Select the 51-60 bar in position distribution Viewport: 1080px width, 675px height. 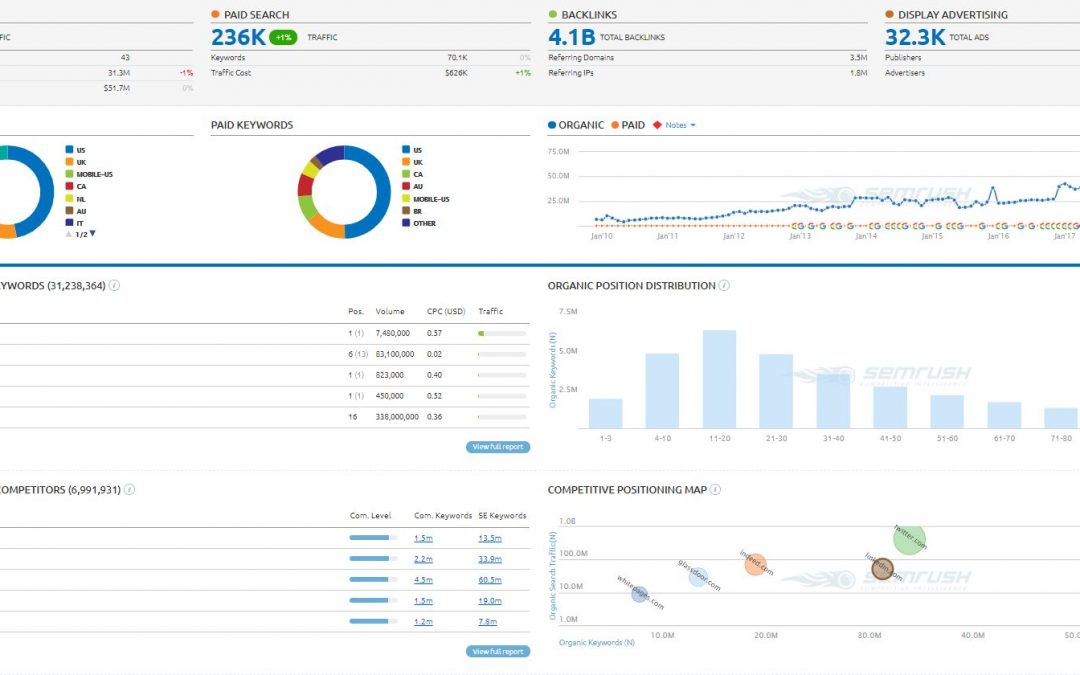click(947, 411)
